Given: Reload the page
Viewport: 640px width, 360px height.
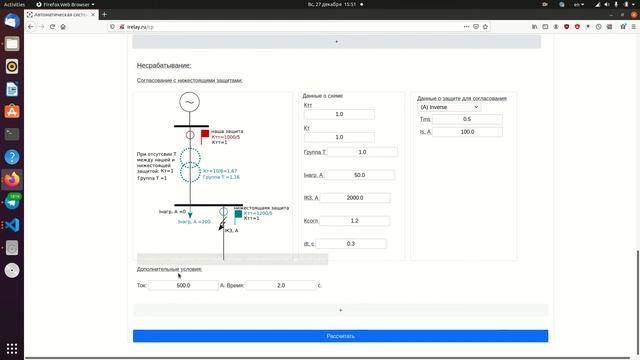Looking at the screenshot, I should click(x=52, y=27).
